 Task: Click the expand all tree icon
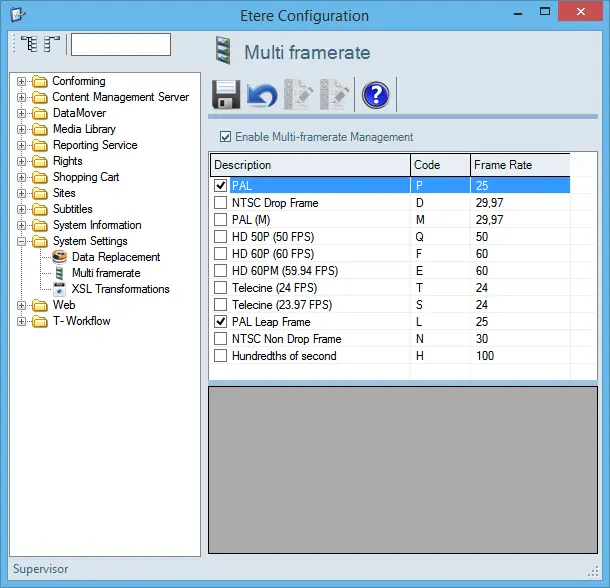click(28, 45)
